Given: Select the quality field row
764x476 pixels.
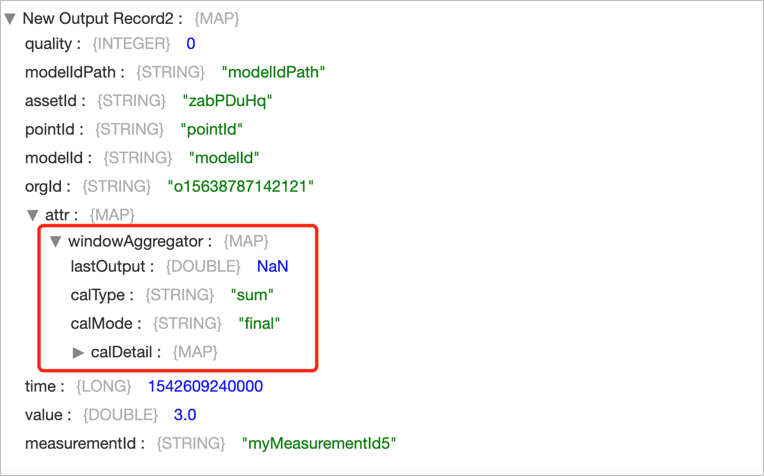Looking at the screenshot, I should click(110, 44).
